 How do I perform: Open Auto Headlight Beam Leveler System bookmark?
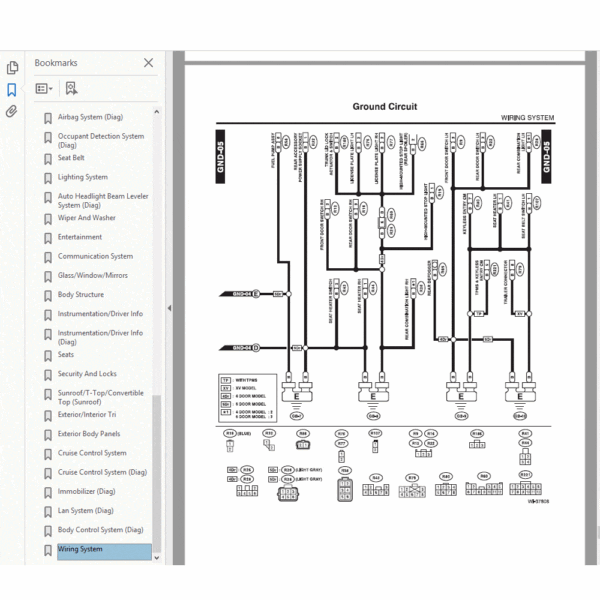click(x=103, y=201)
